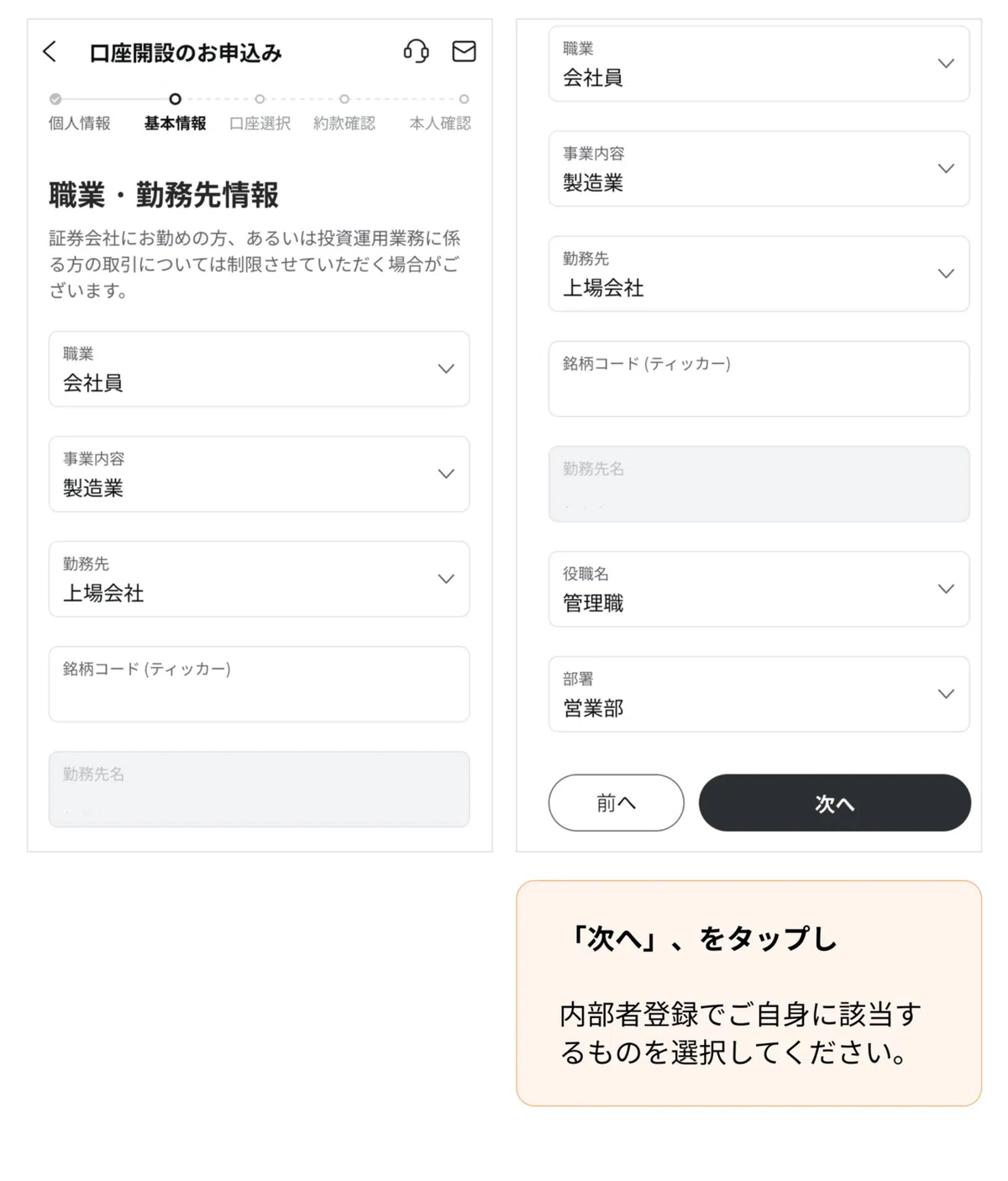Open headset customer support icon
1008x1181 pixels.
pyautogui.click(x=416, y=51)
